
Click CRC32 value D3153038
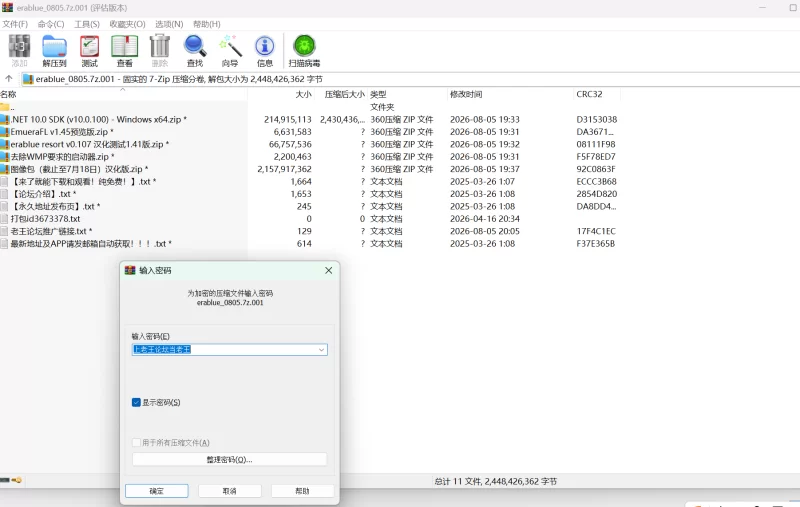tap(596, 119)
